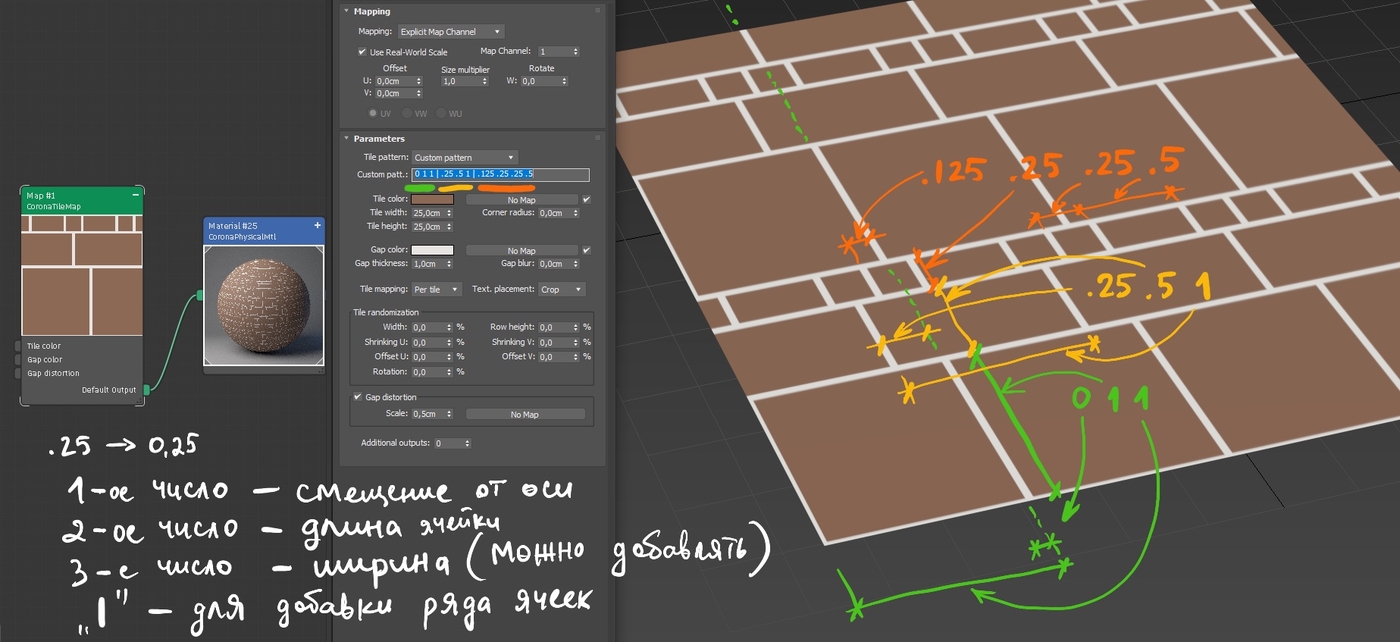Screen dimensions: 1400x642
Task: Collapse the Mapping rollout arrow
Action: 346,11
